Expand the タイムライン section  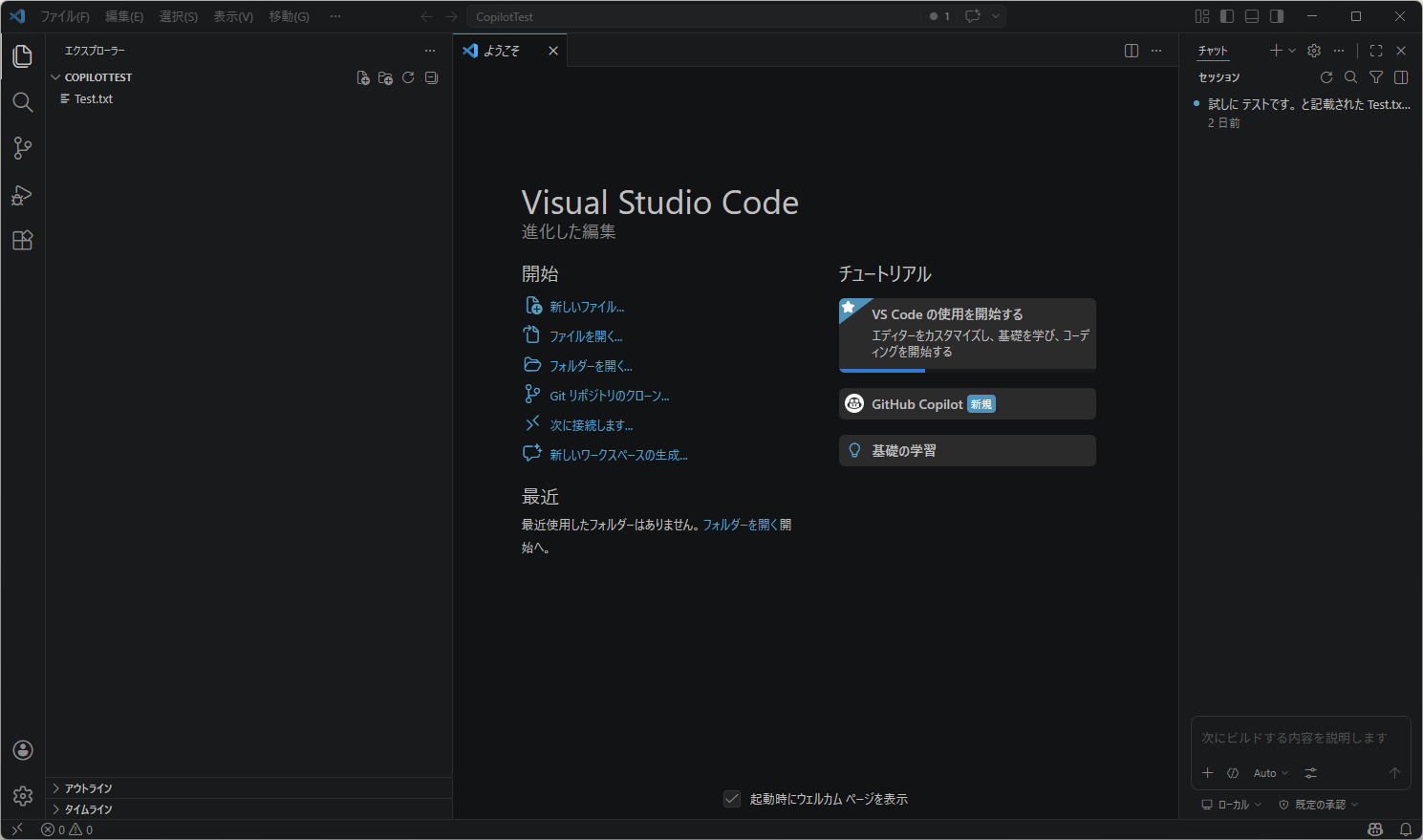click(88, 809)
